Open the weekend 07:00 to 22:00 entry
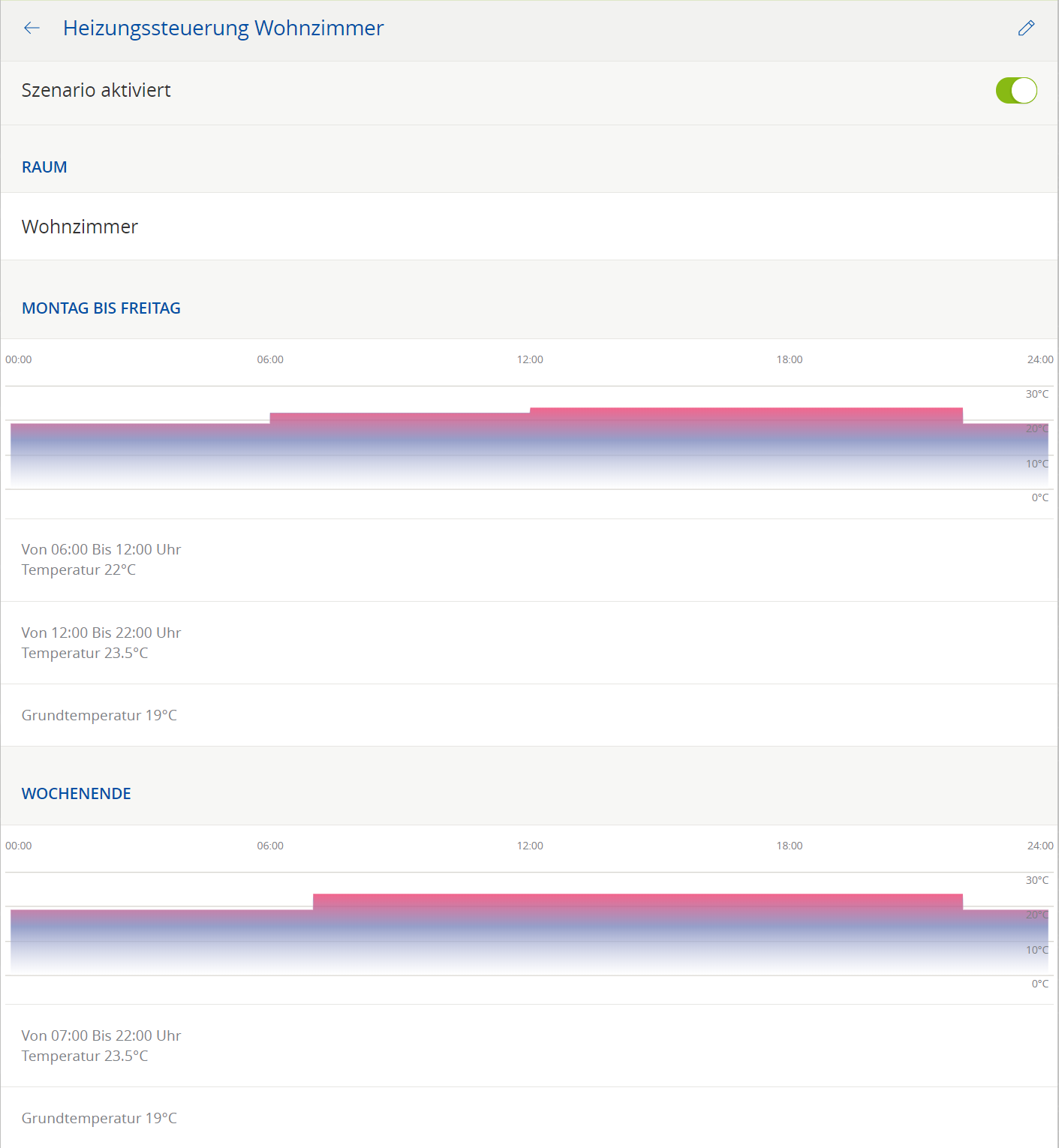The width and height of the screenshot is (1059, 1148). (x=101, y=1046)
